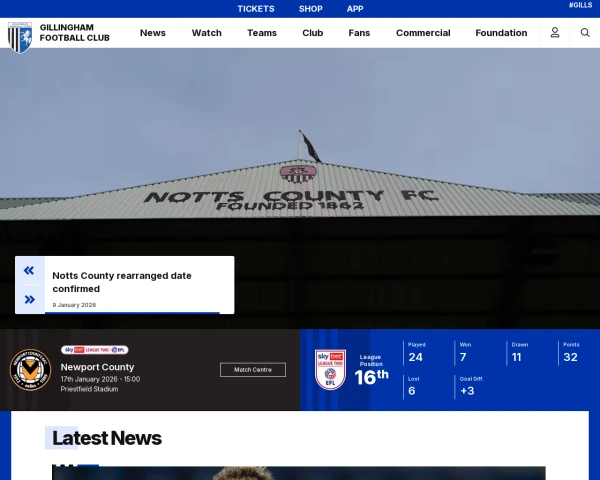Click the Latest News heading

[x=107, y=438]
